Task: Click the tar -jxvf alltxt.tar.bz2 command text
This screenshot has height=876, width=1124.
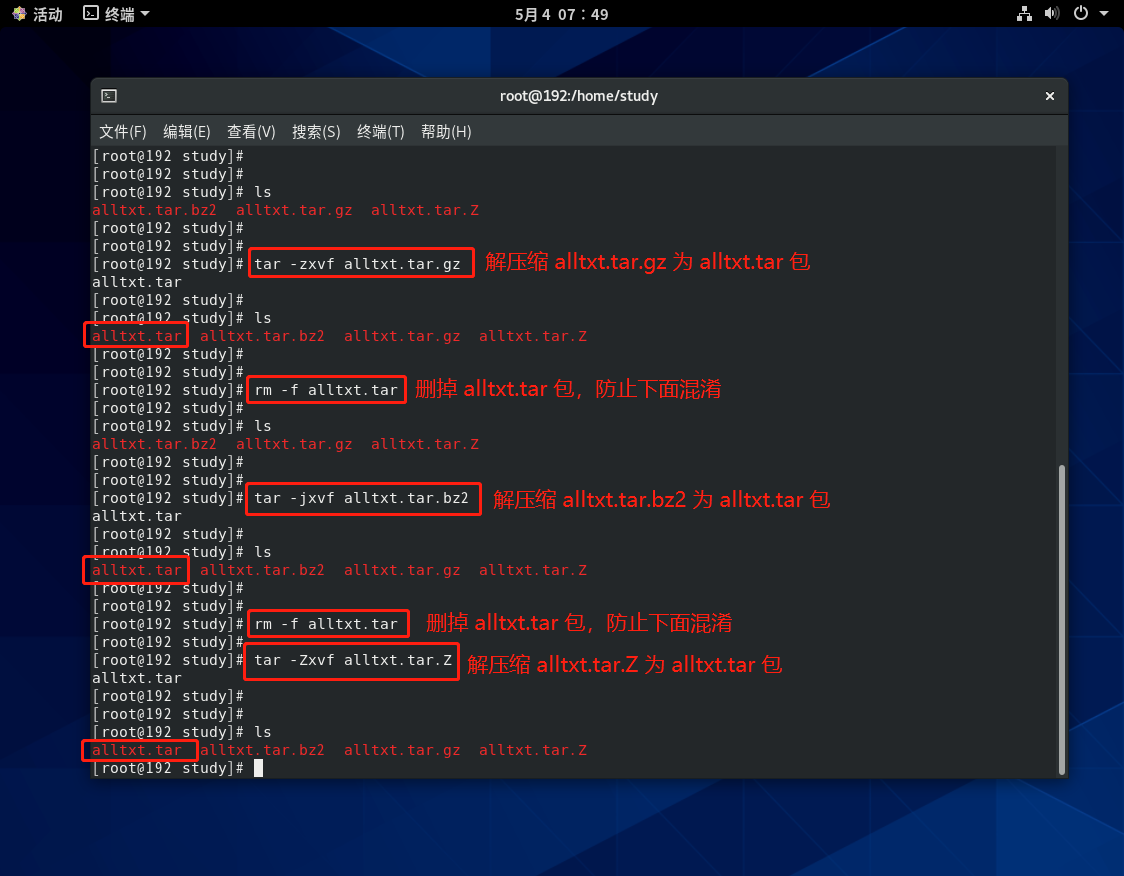Action: pos(361,498)
